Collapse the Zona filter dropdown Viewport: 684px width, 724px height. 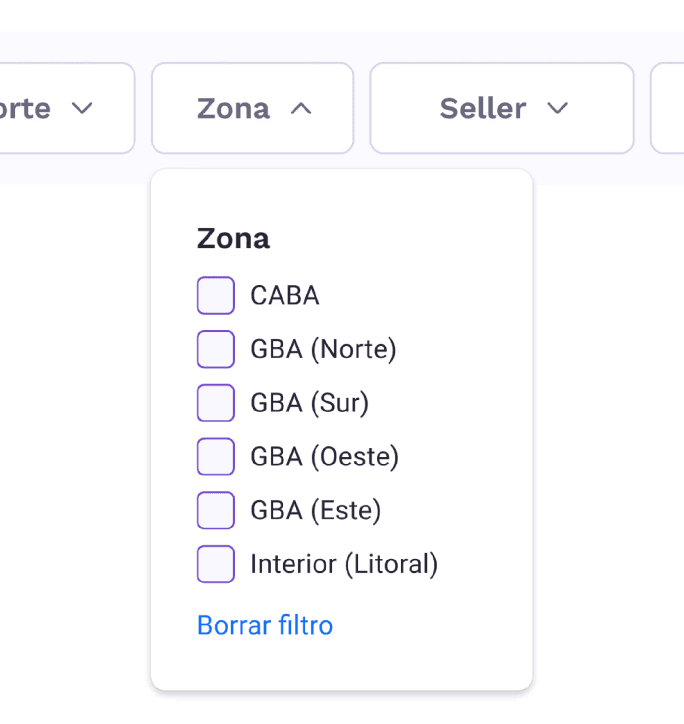252,108
